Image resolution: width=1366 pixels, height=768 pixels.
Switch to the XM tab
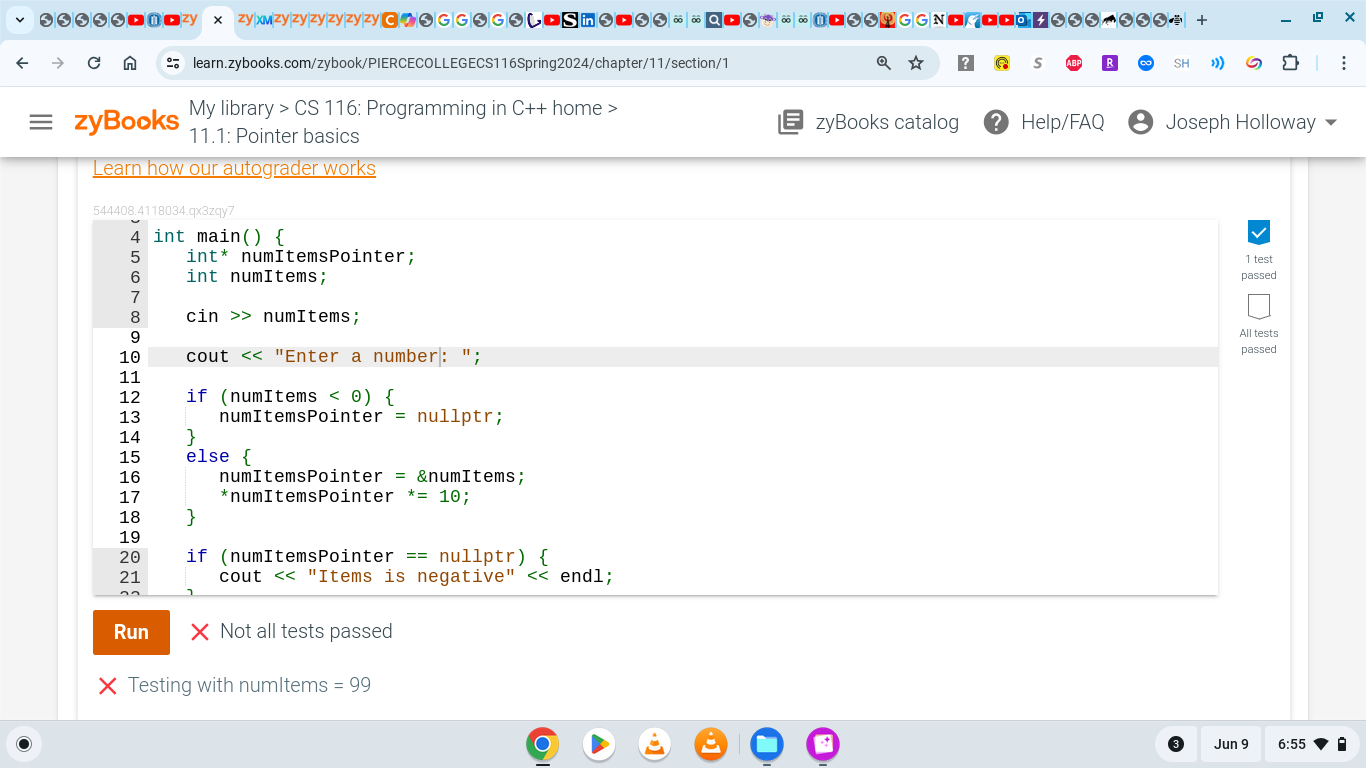point(264,20)
